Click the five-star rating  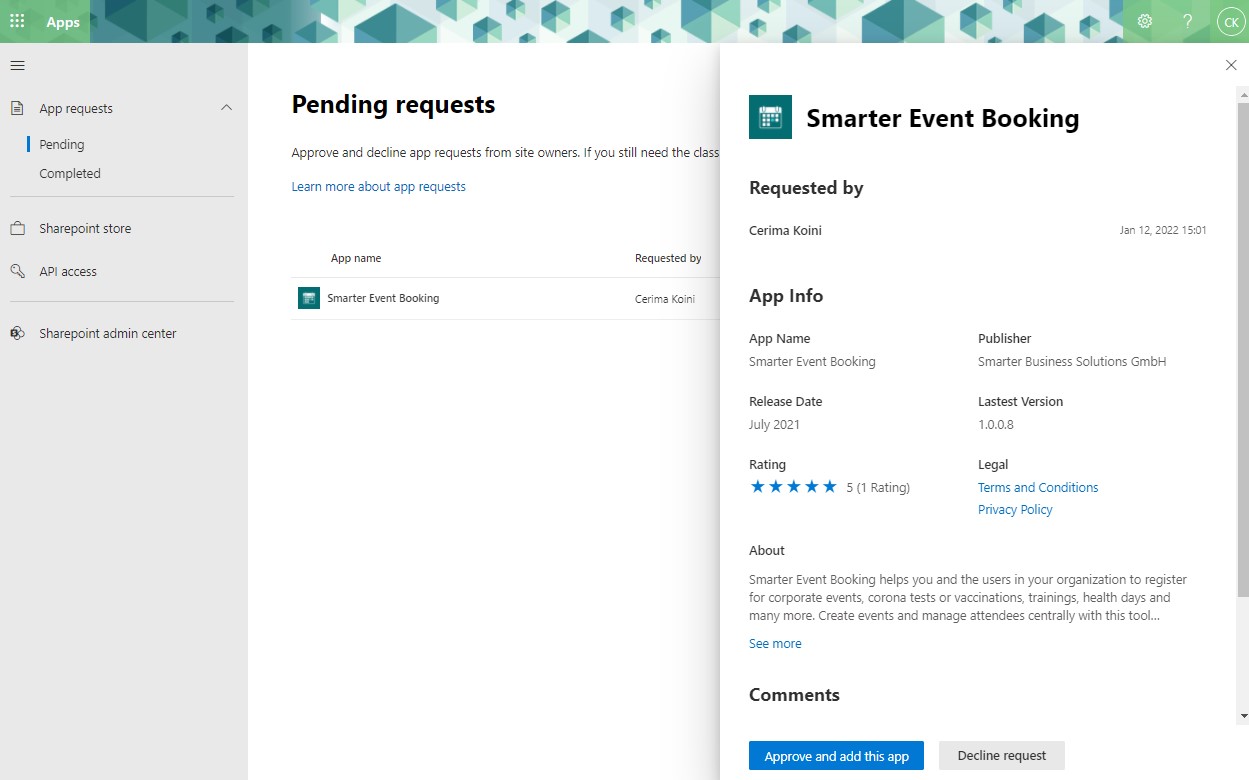(x=793, y=487)
